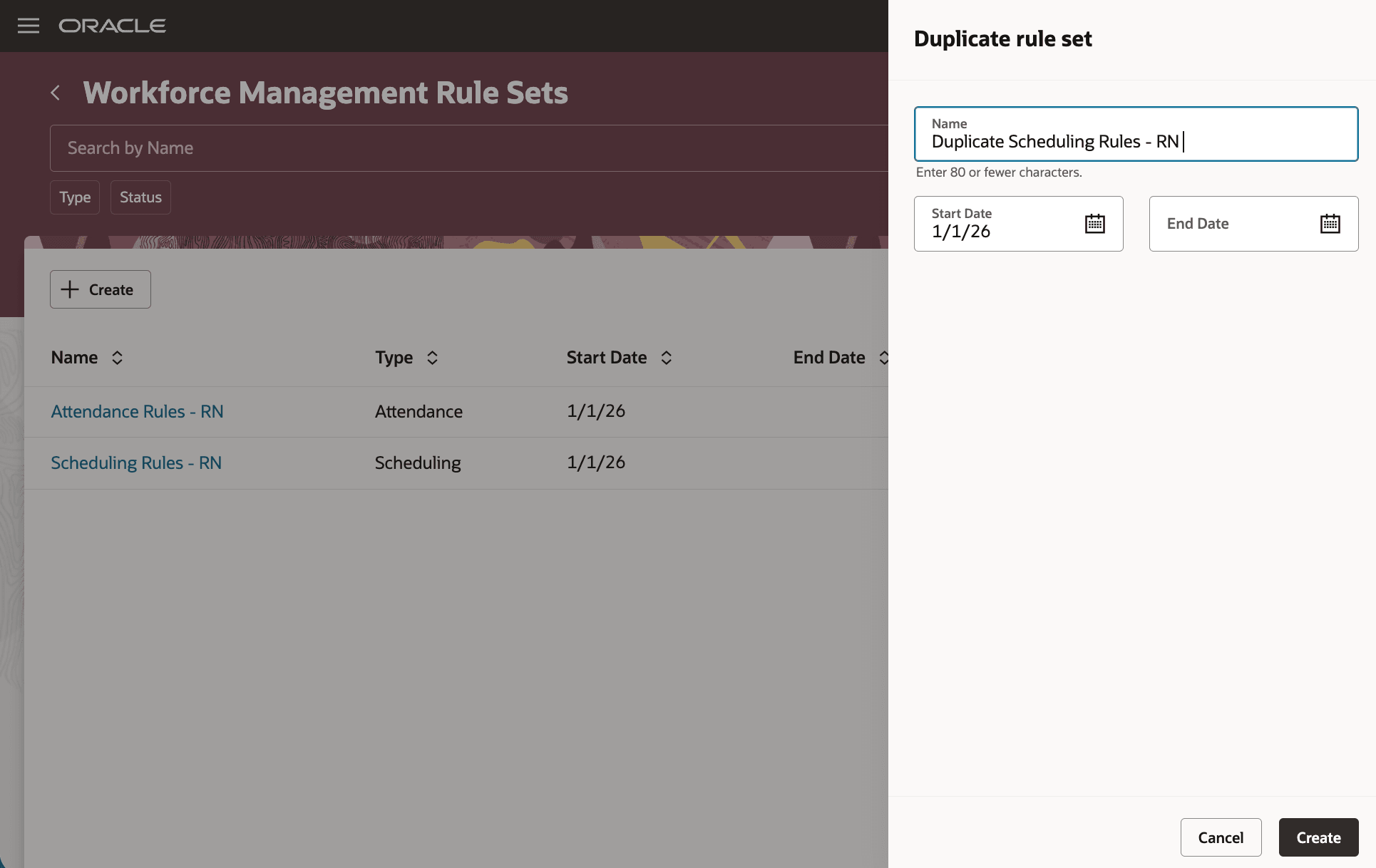This screenshot has width=1376, height=868.
Task: Click the Search by Name field
Action: pos(285,148)
